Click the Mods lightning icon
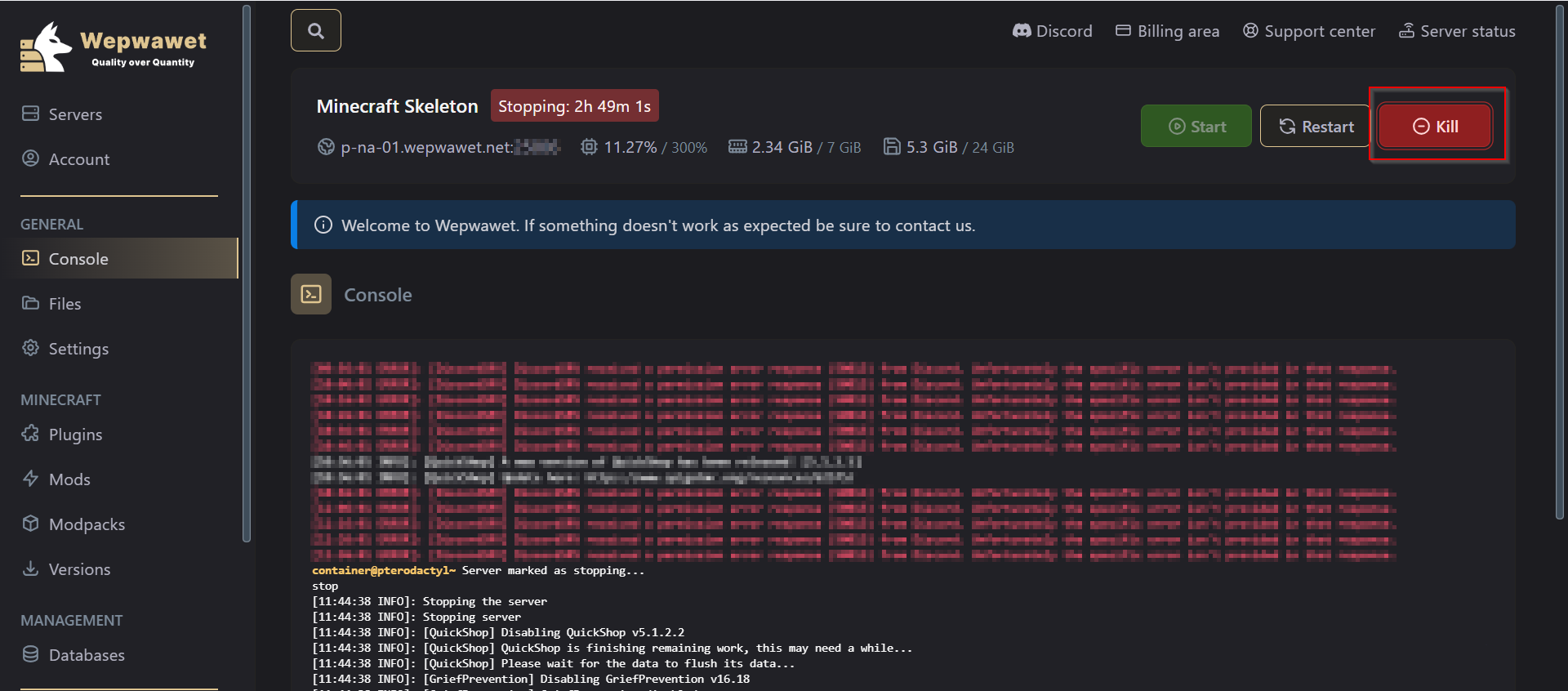This screenshot has height=691, width=1568. pyautogui.click(x=30, y=479)
